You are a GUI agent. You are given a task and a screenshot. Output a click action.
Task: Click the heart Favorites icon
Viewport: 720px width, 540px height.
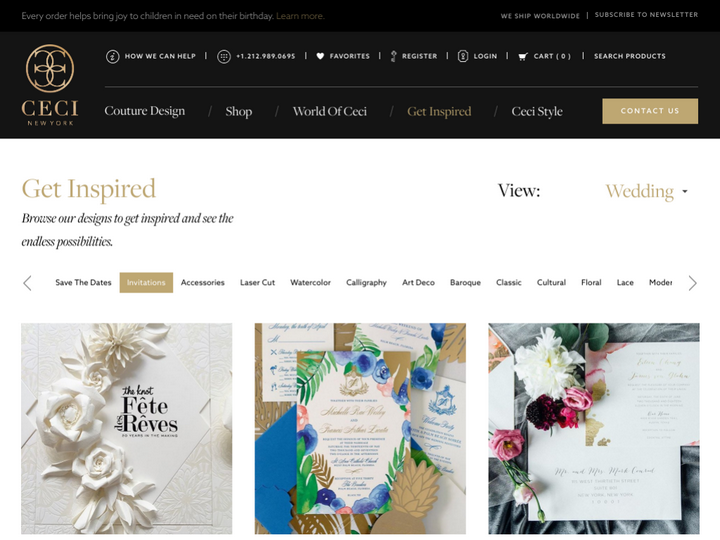[320, 56]
